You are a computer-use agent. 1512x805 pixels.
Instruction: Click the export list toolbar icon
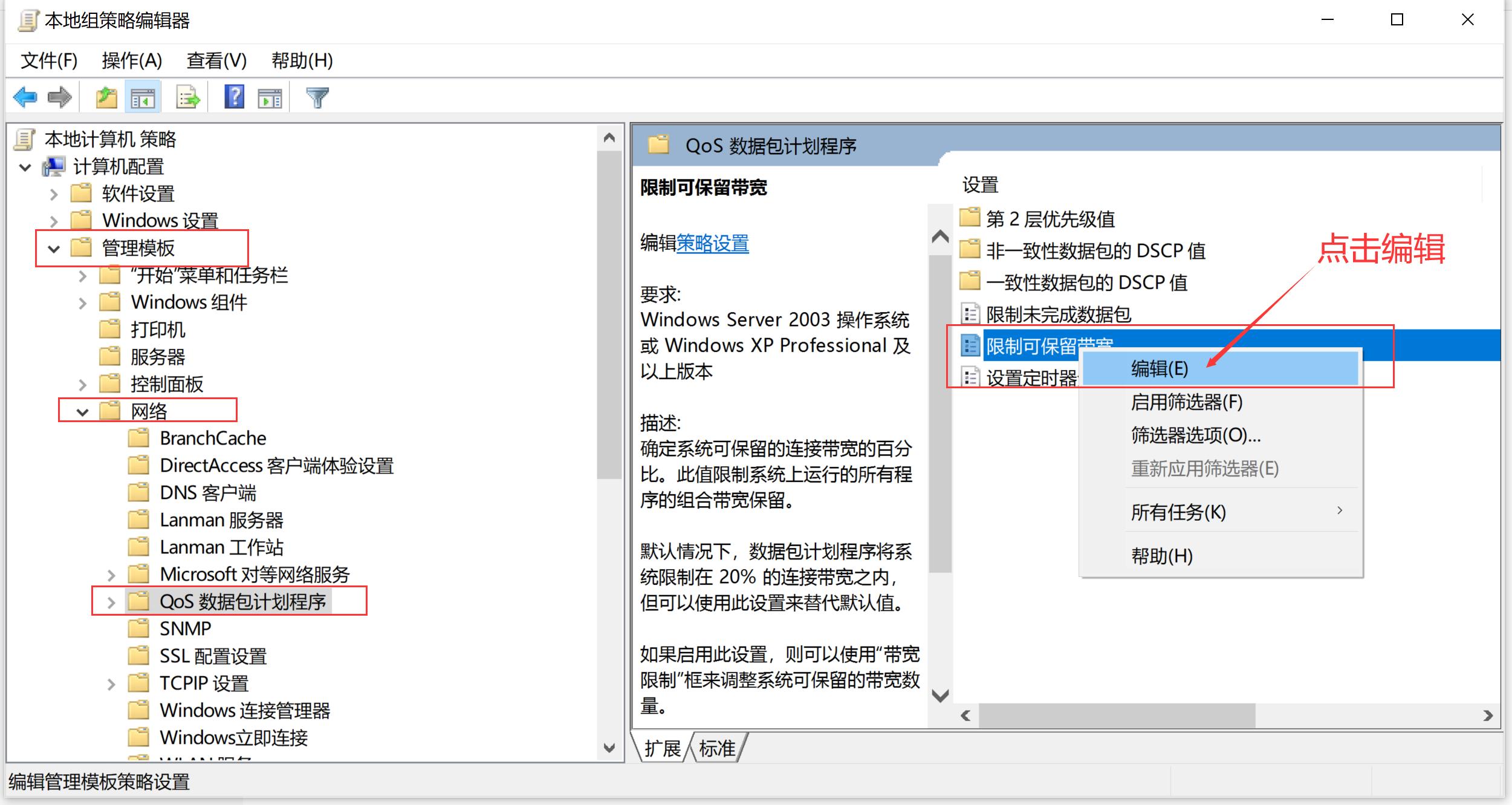coord(187,97)
